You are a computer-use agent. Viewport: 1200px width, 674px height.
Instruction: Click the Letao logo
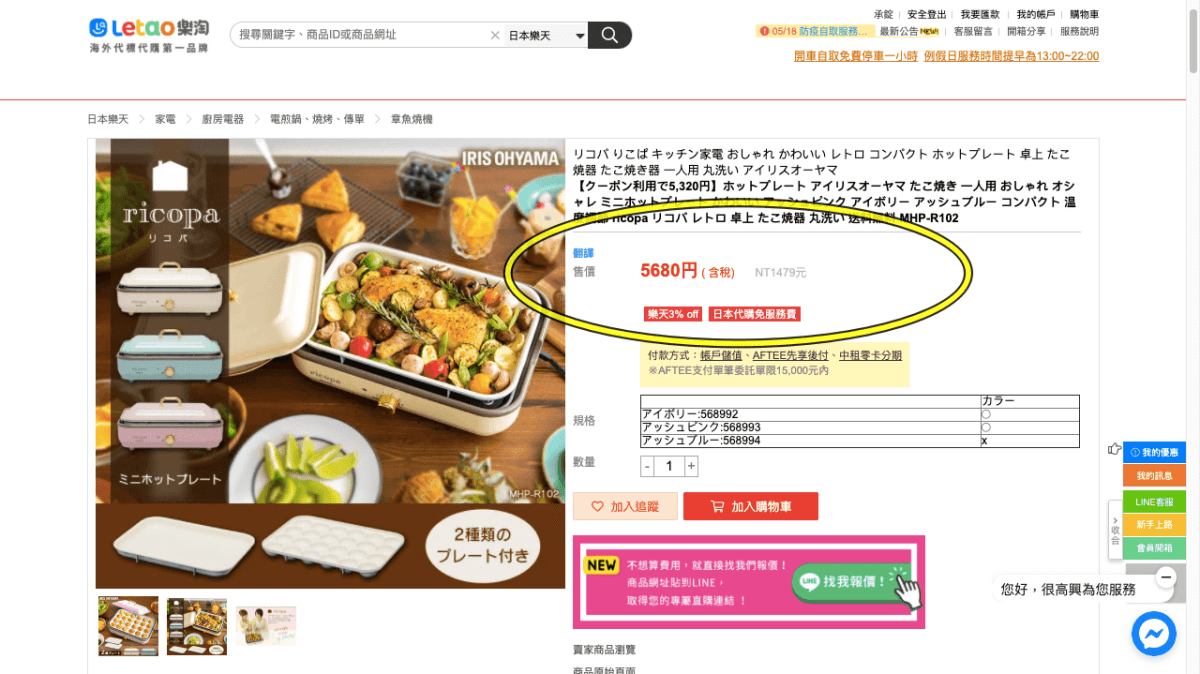(x=147, y=35)
